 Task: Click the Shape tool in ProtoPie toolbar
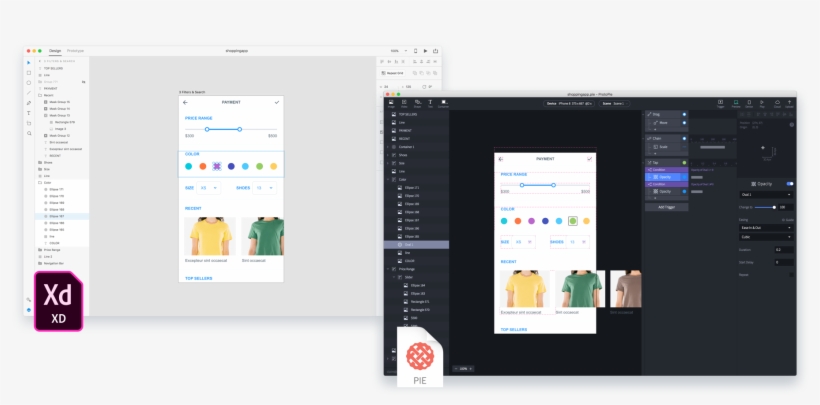pos(417,102)
